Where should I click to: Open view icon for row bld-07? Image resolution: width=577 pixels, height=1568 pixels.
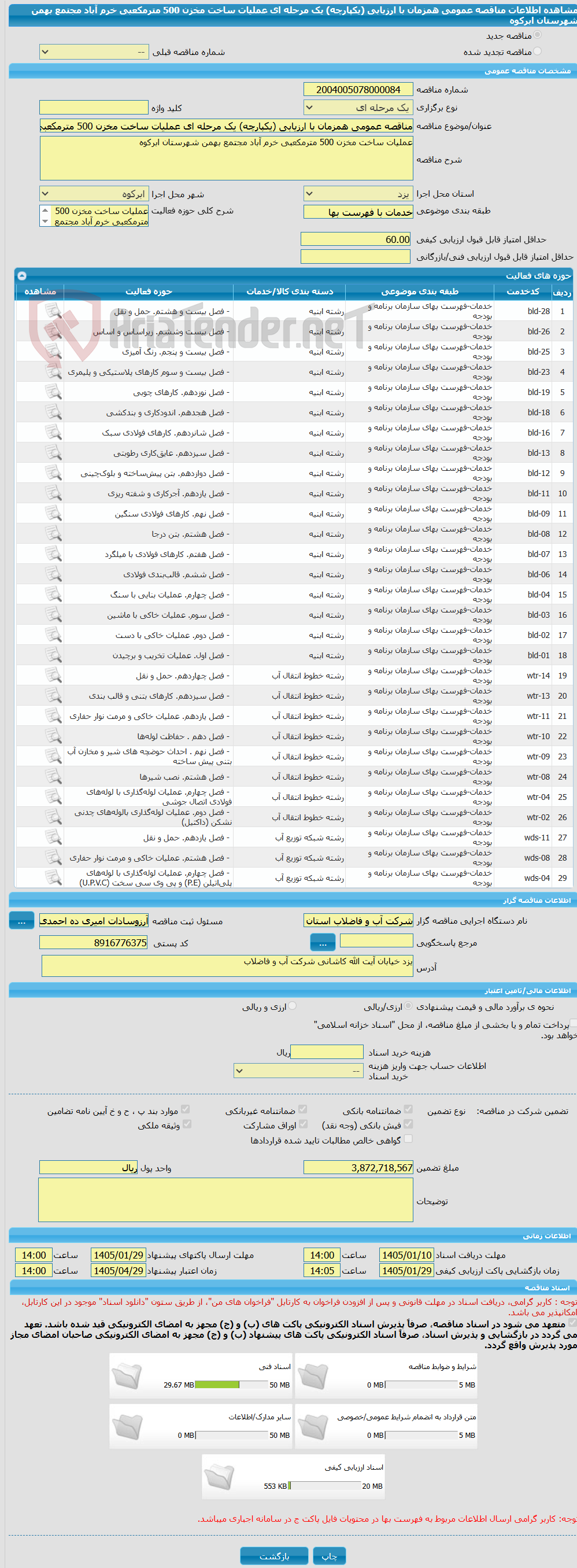[x=54, y=554]
